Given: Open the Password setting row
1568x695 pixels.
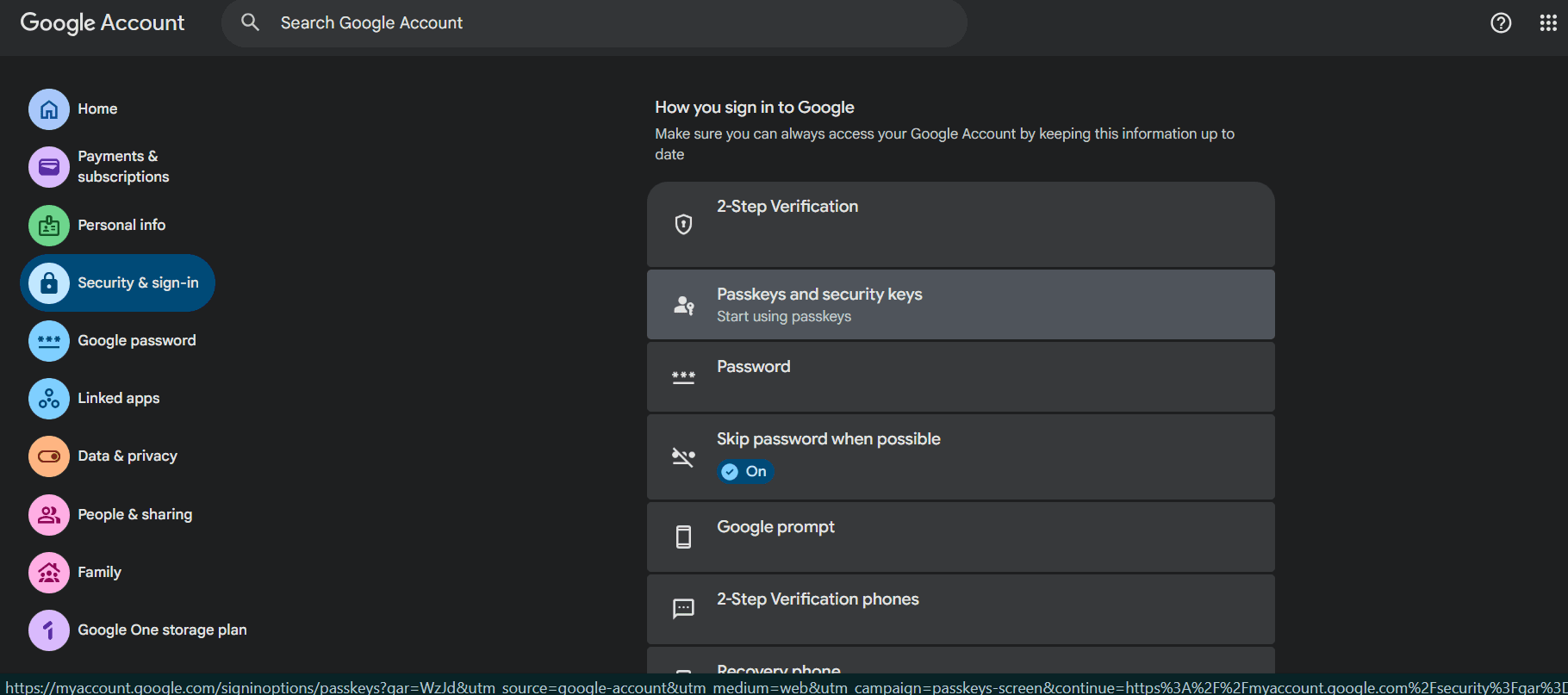Looking at the screenshot, I should 961,377.
